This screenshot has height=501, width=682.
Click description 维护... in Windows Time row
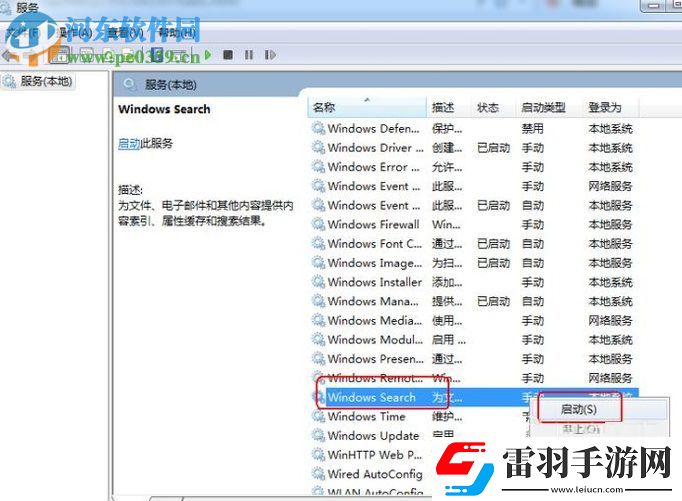447,416
